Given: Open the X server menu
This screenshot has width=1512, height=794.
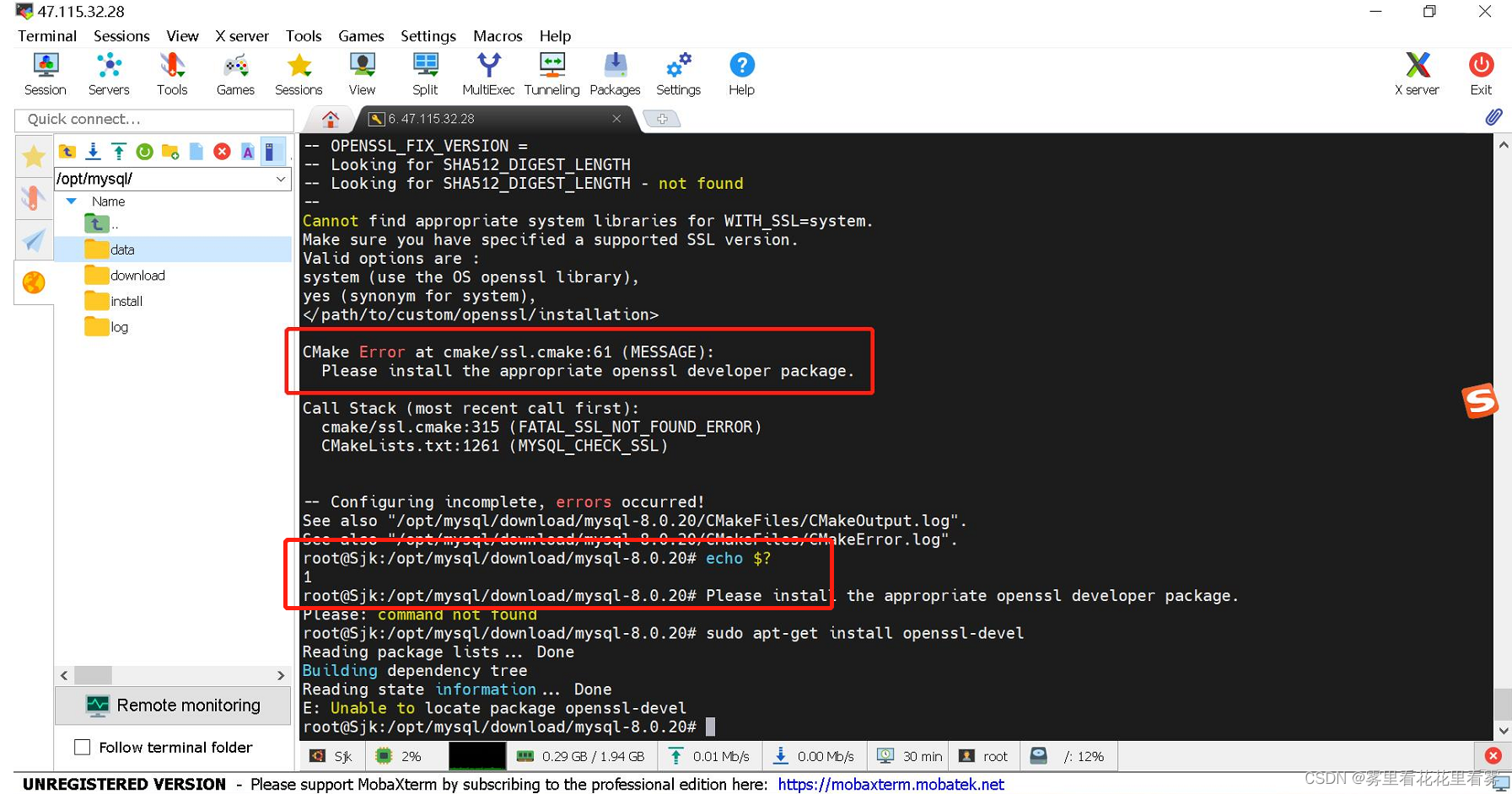Looking at the screenshot, I should point(242,36).
